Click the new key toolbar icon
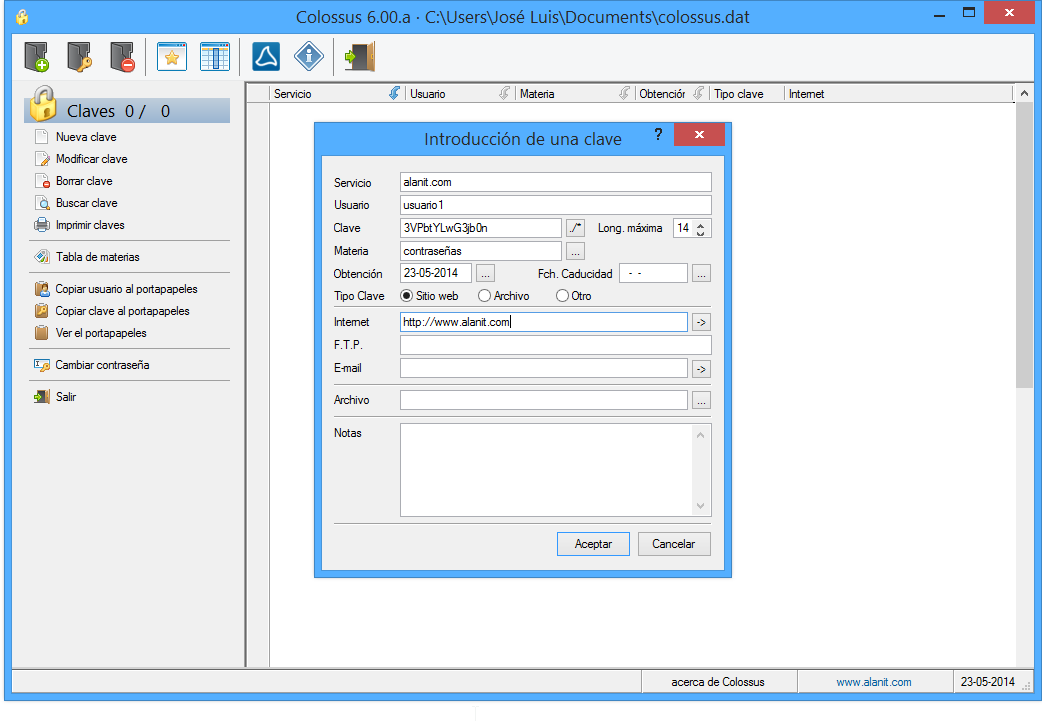 36,57
